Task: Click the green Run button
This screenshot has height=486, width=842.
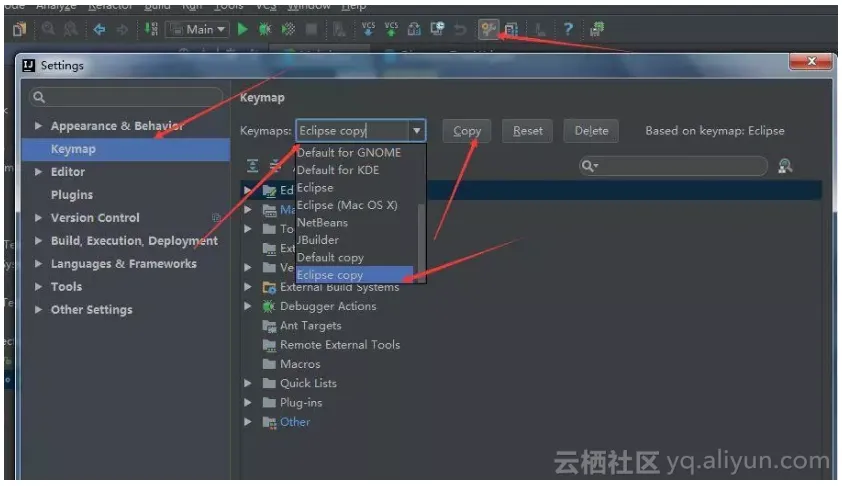Action: point(243,29)
